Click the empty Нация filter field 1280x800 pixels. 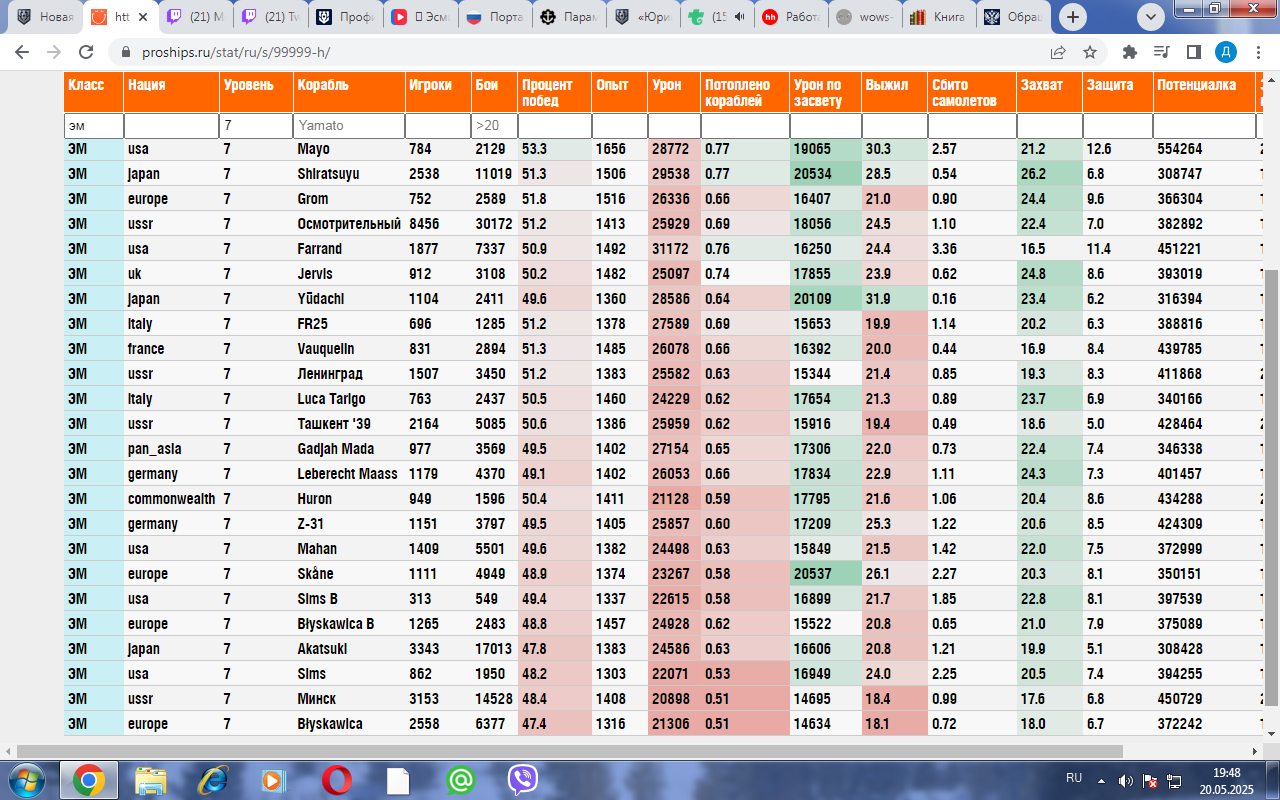pos(171,126)
